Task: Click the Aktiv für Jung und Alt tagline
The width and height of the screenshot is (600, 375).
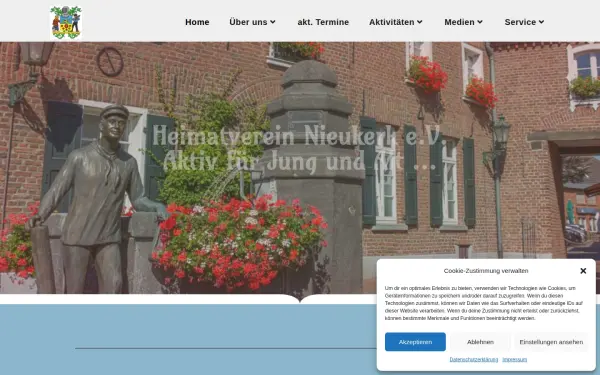Action: (x=299, y=161)
